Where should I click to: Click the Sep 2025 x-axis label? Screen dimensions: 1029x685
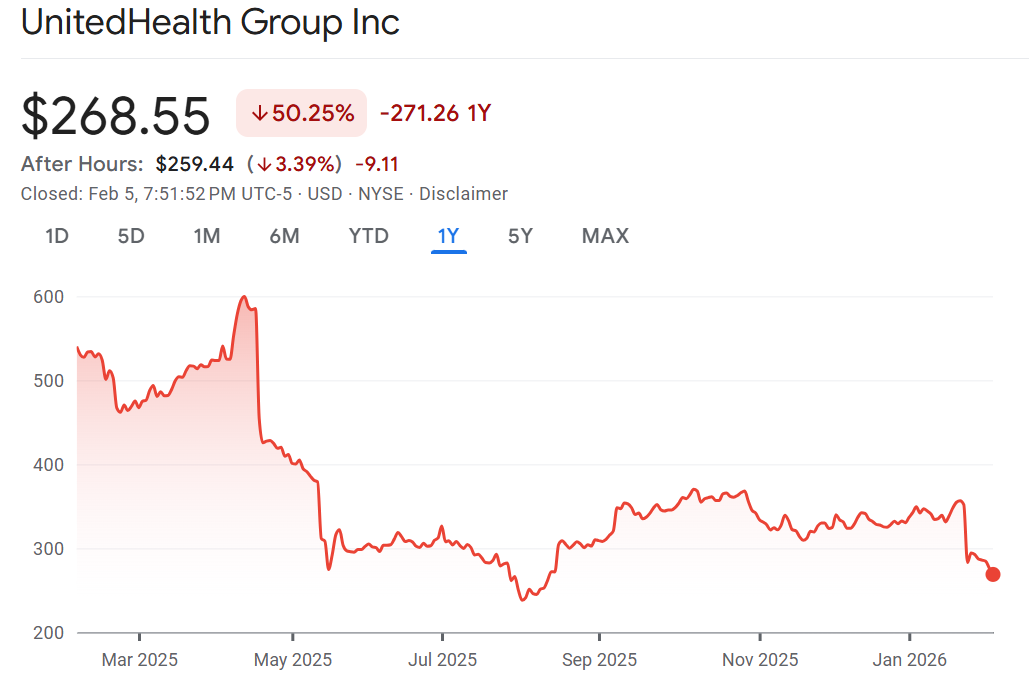click(x=599, y=660)
